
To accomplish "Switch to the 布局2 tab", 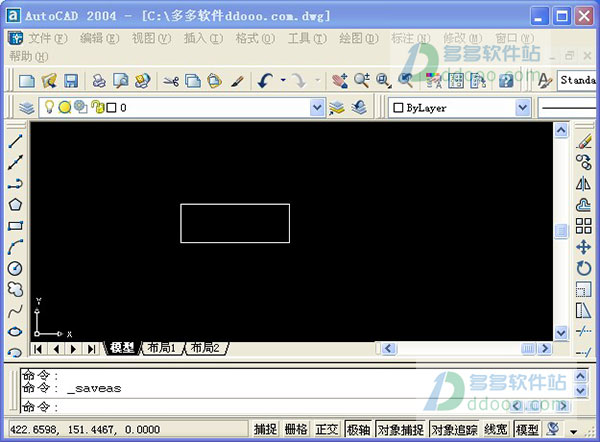I will tap(205, 348).
